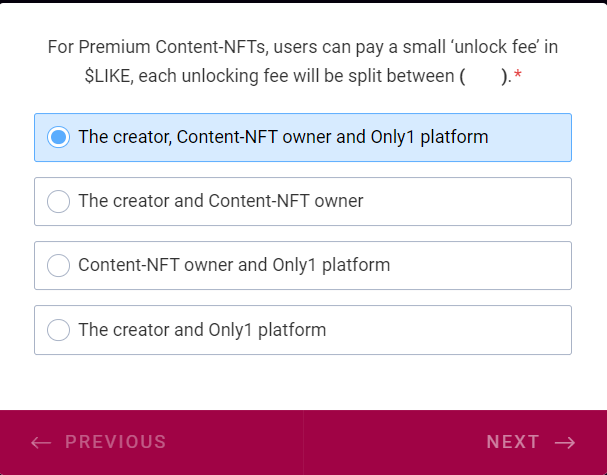Click the "The creator, Content-NFT owner and Only1 platform" label

point(283,137)
